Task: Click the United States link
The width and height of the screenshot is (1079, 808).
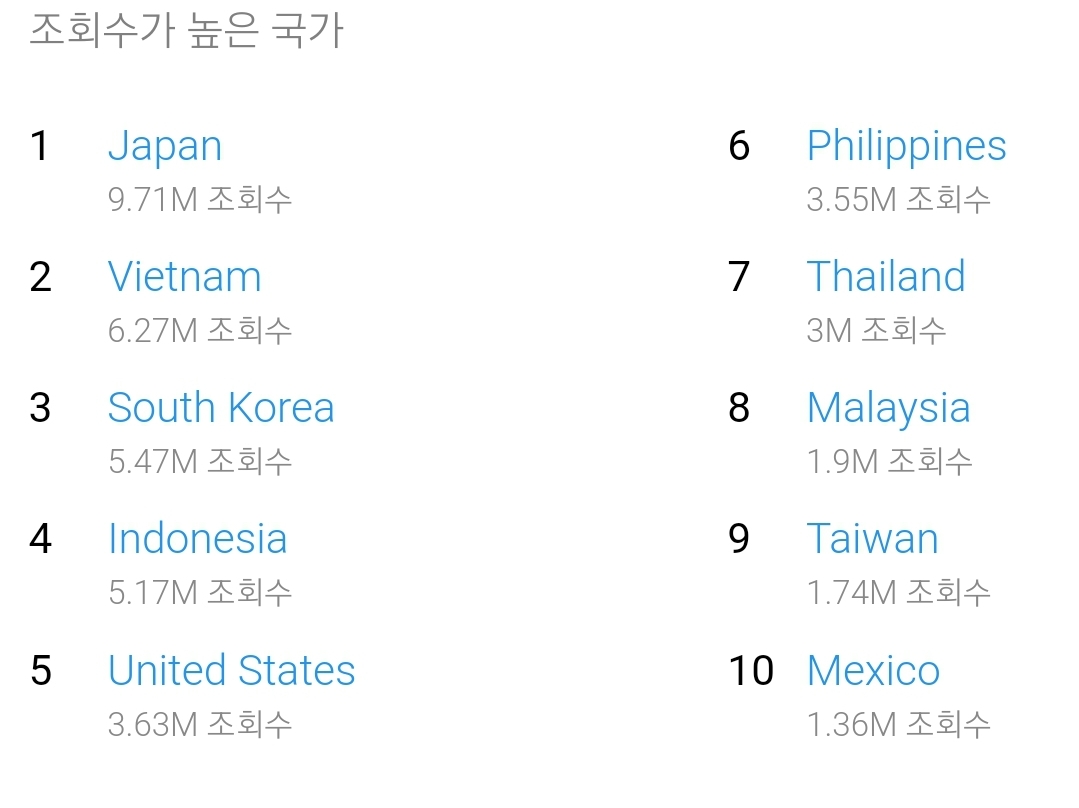Action: click(232, 670)
